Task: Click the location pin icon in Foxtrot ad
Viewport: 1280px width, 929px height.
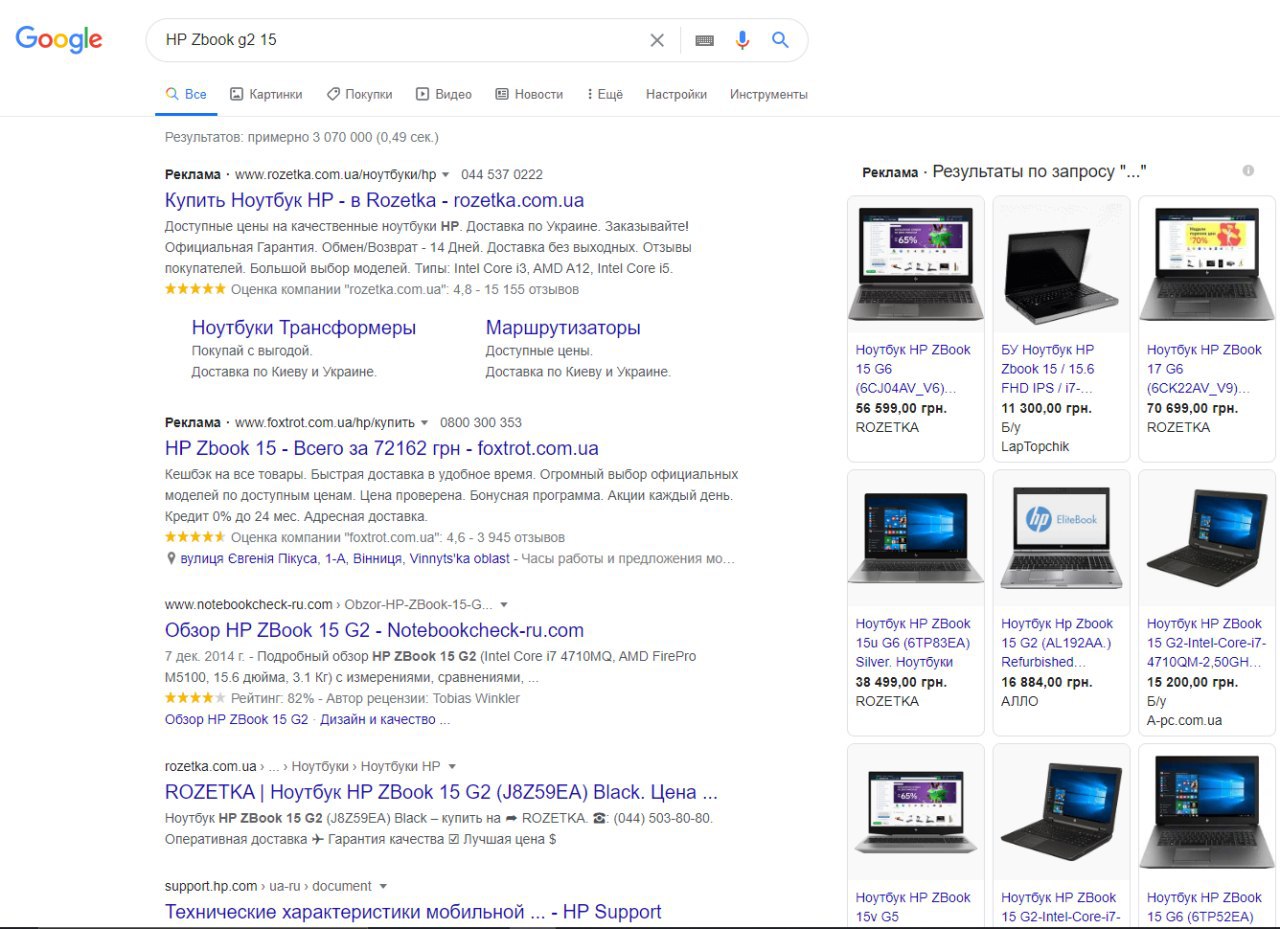Action: (x=171, y=559)
